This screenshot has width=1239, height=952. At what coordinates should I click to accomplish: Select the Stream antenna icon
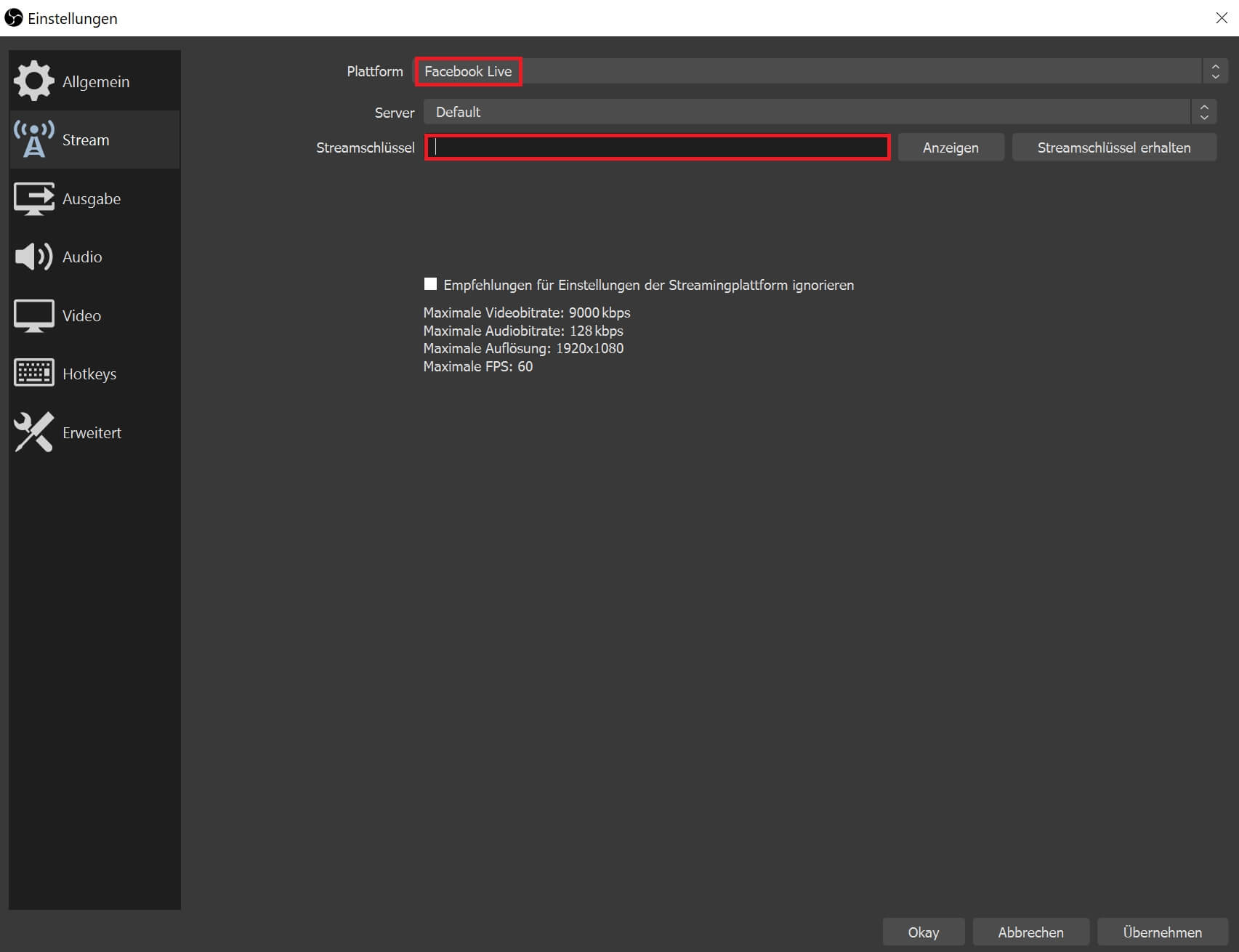tap(33, 140)
